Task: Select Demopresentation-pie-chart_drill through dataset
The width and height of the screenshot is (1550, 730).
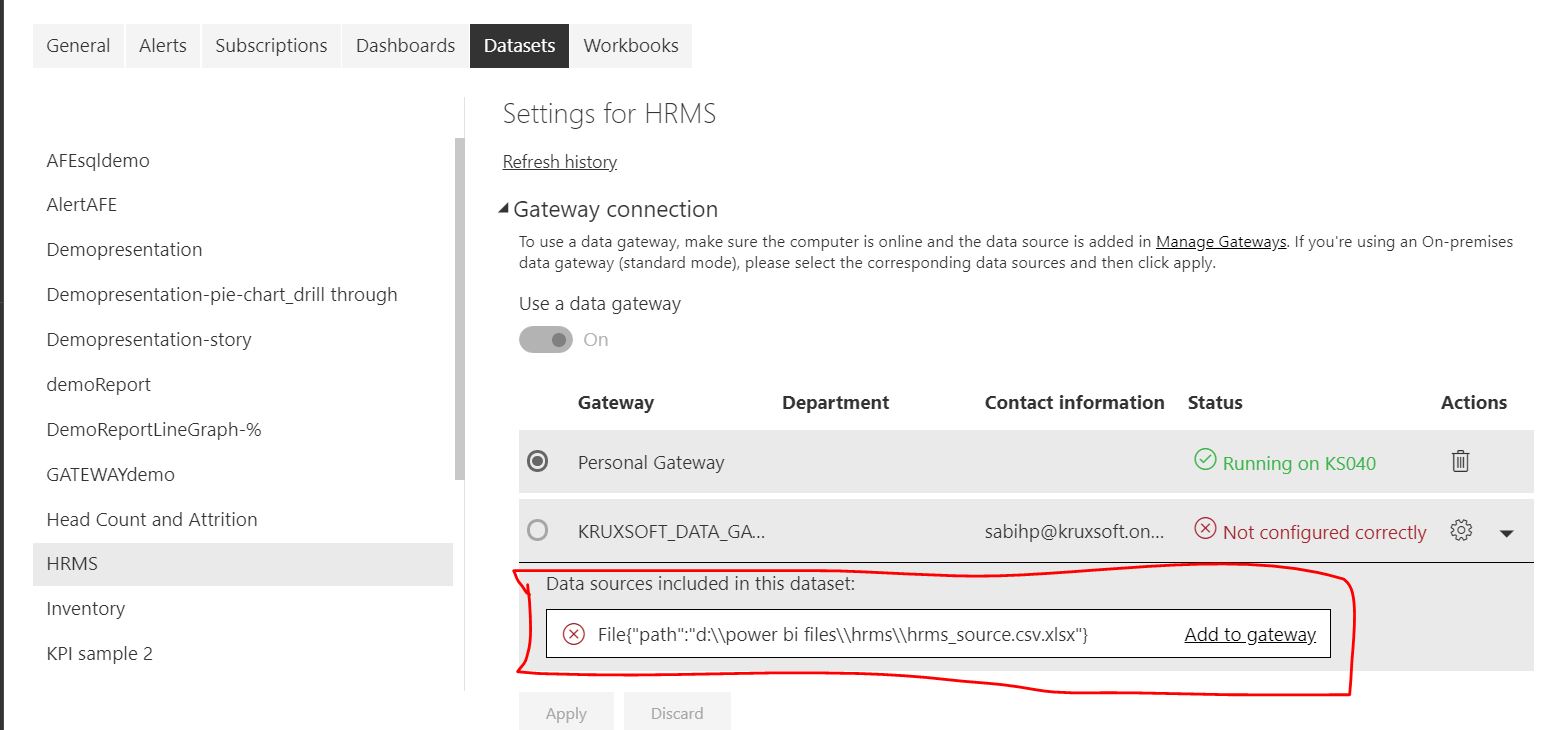Action: [222, 295]
